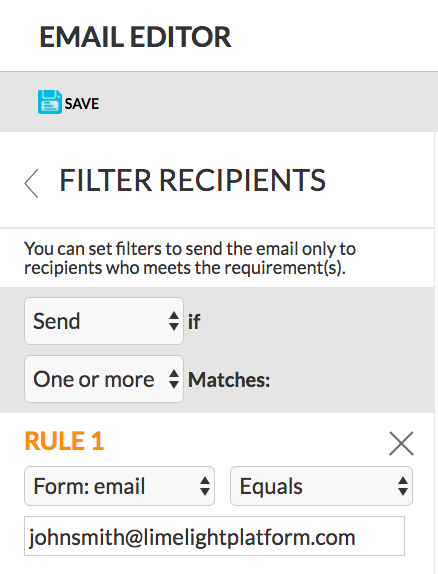
Task: Click the Filter Recipients heading
Action: (x=193, y=180)
